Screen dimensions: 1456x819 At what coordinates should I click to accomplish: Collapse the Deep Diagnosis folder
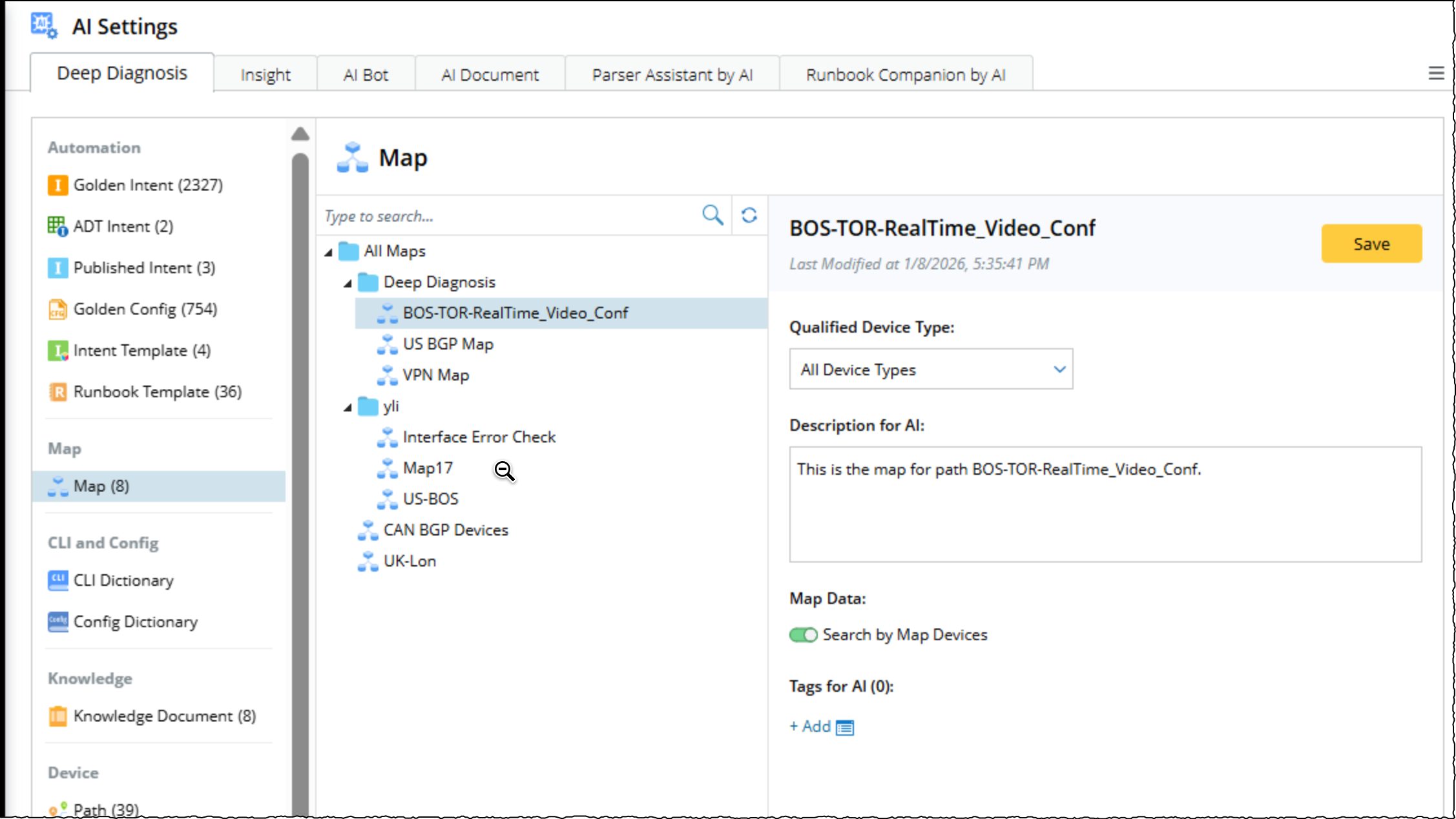348,283
